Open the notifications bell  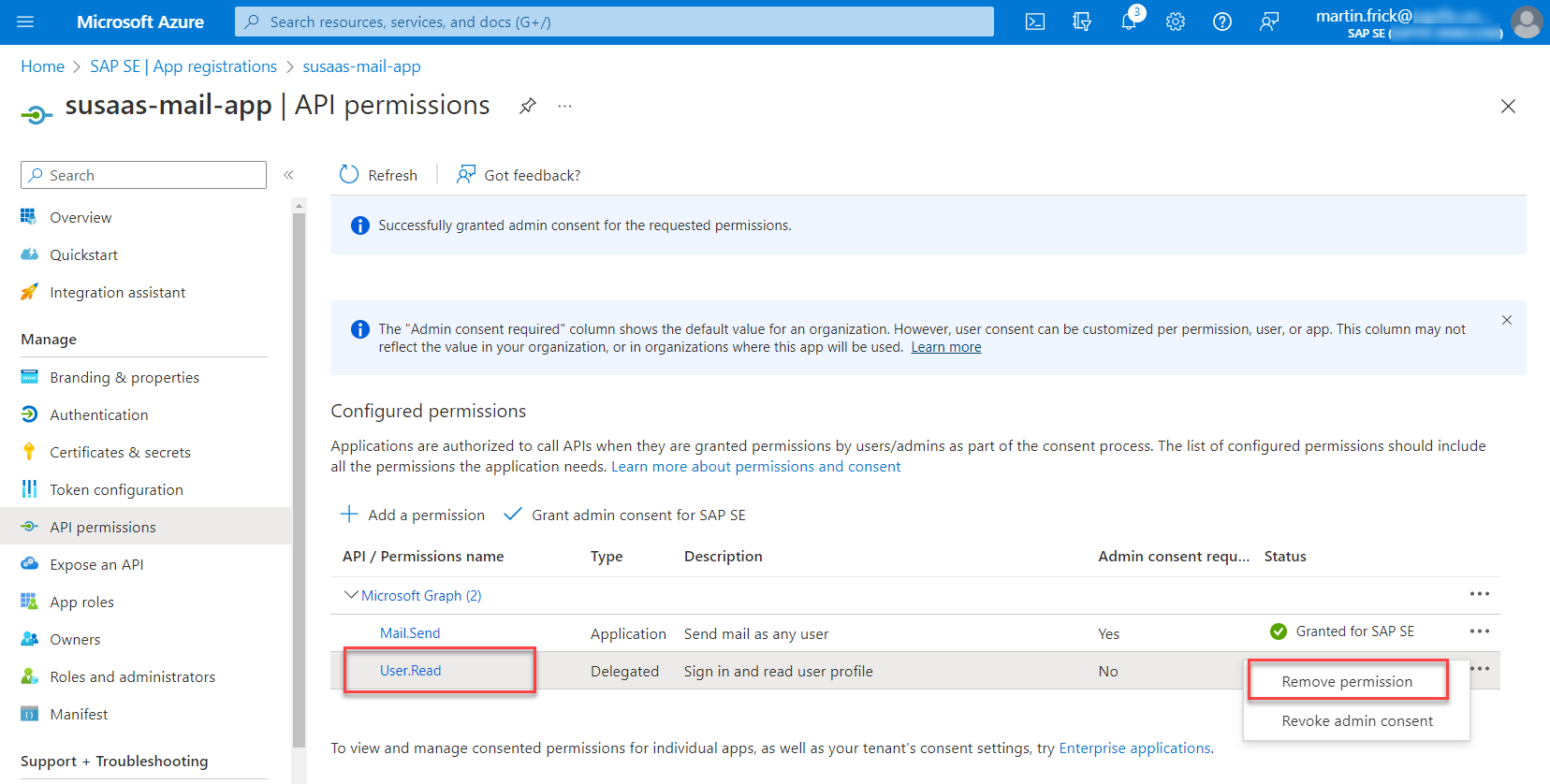[x=1130, y=22]
